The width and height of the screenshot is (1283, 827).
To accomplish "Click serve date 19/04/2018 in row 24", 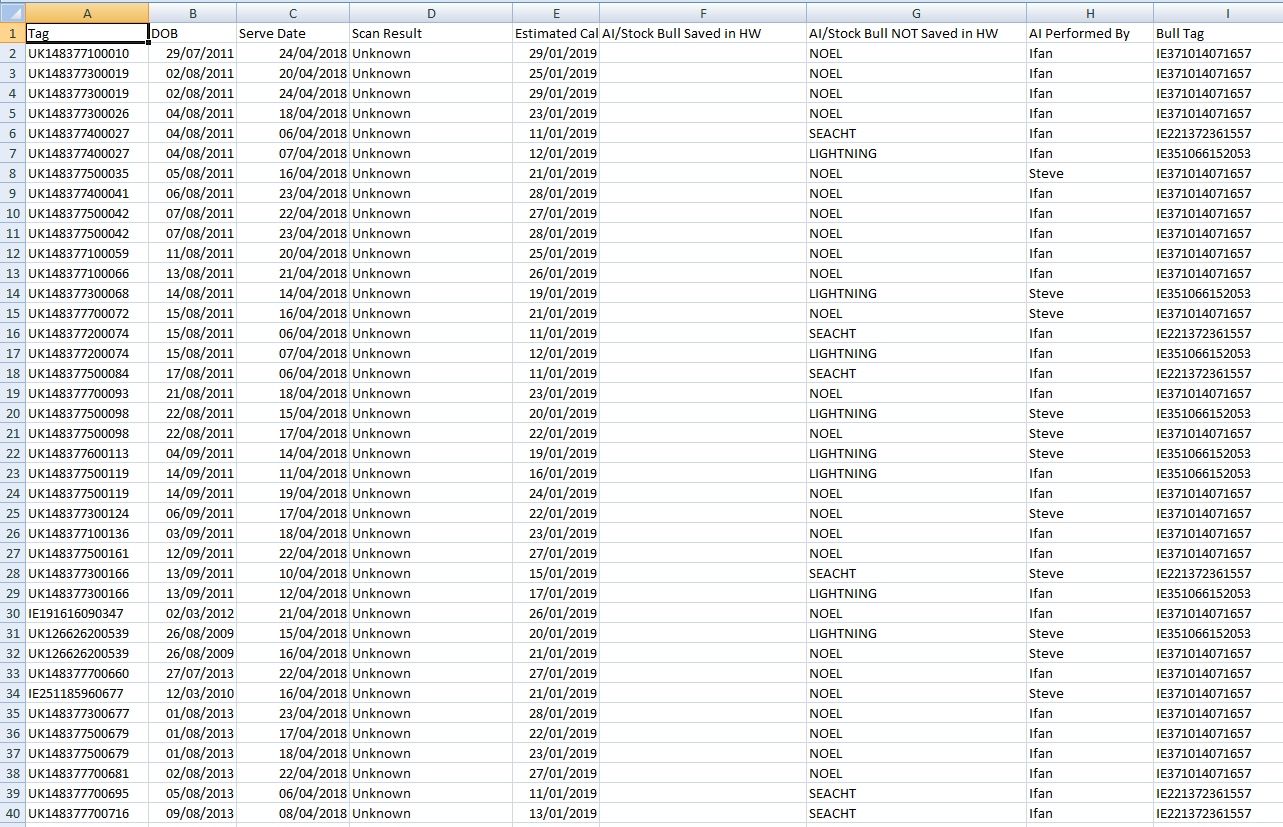I will (x=293, y=493).
